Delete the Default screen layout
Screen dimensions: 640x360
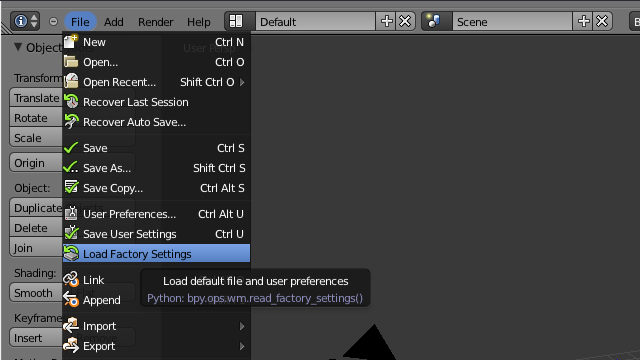(405, 21)
